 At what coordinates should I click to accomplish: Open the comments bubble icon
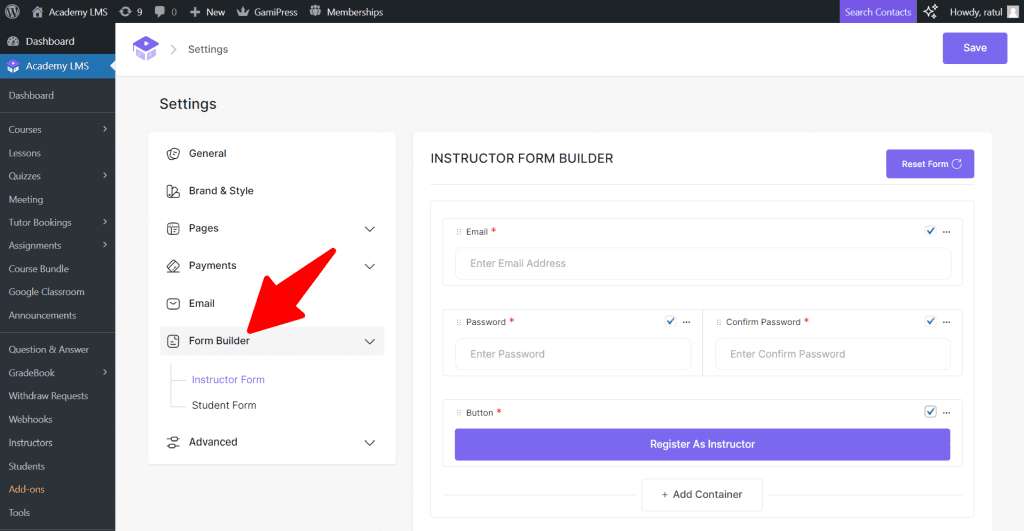(160, 12)
